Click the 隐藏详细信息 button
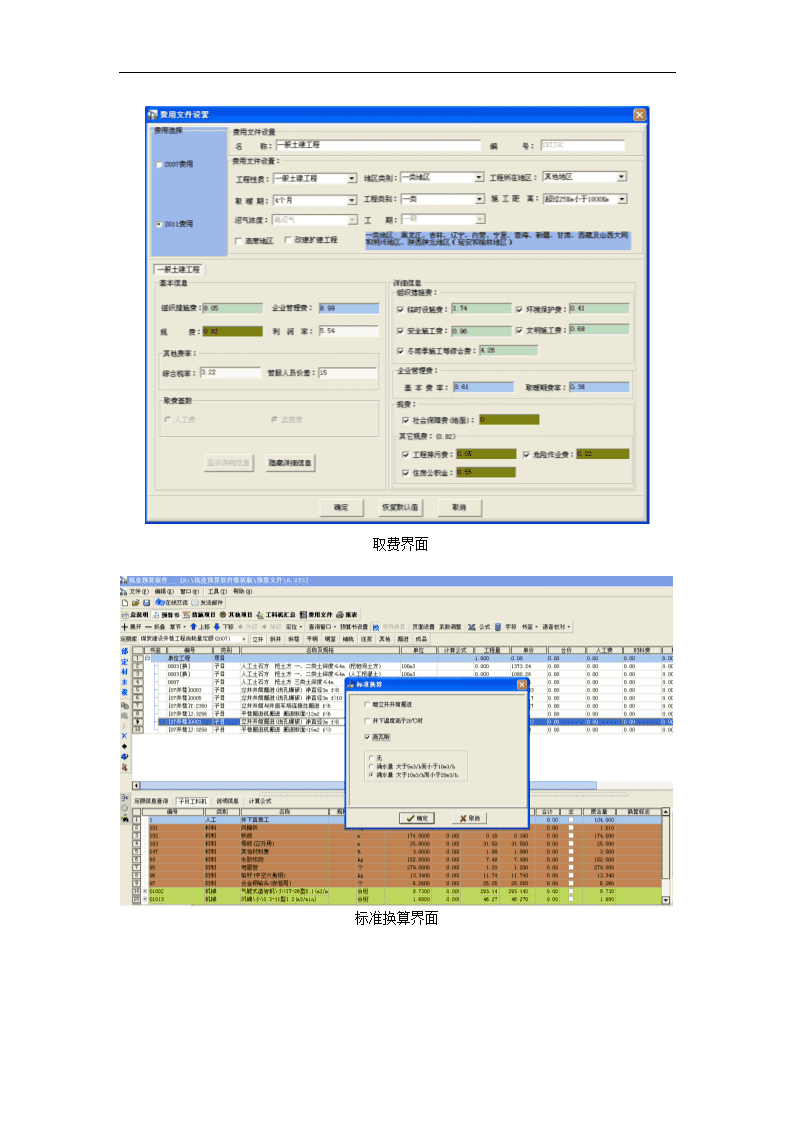Screen dimensions: 794x1123 pos(290,463)
